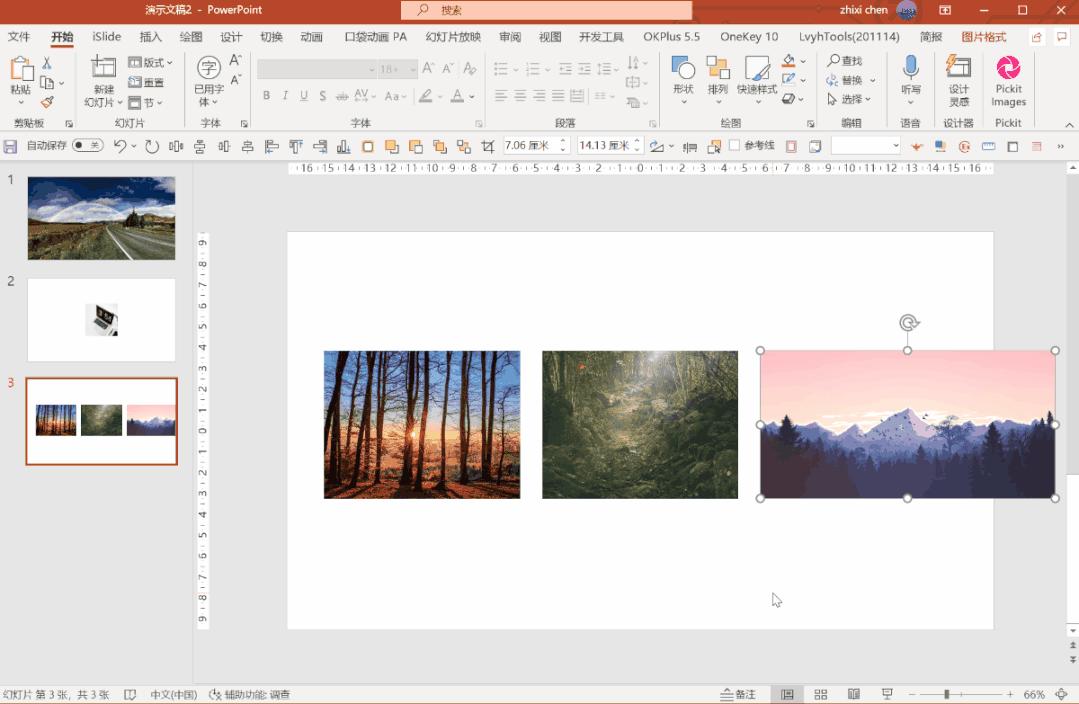Toggle bold formatting
Screen dimensions: 1079x704
[x=267, y=96]
